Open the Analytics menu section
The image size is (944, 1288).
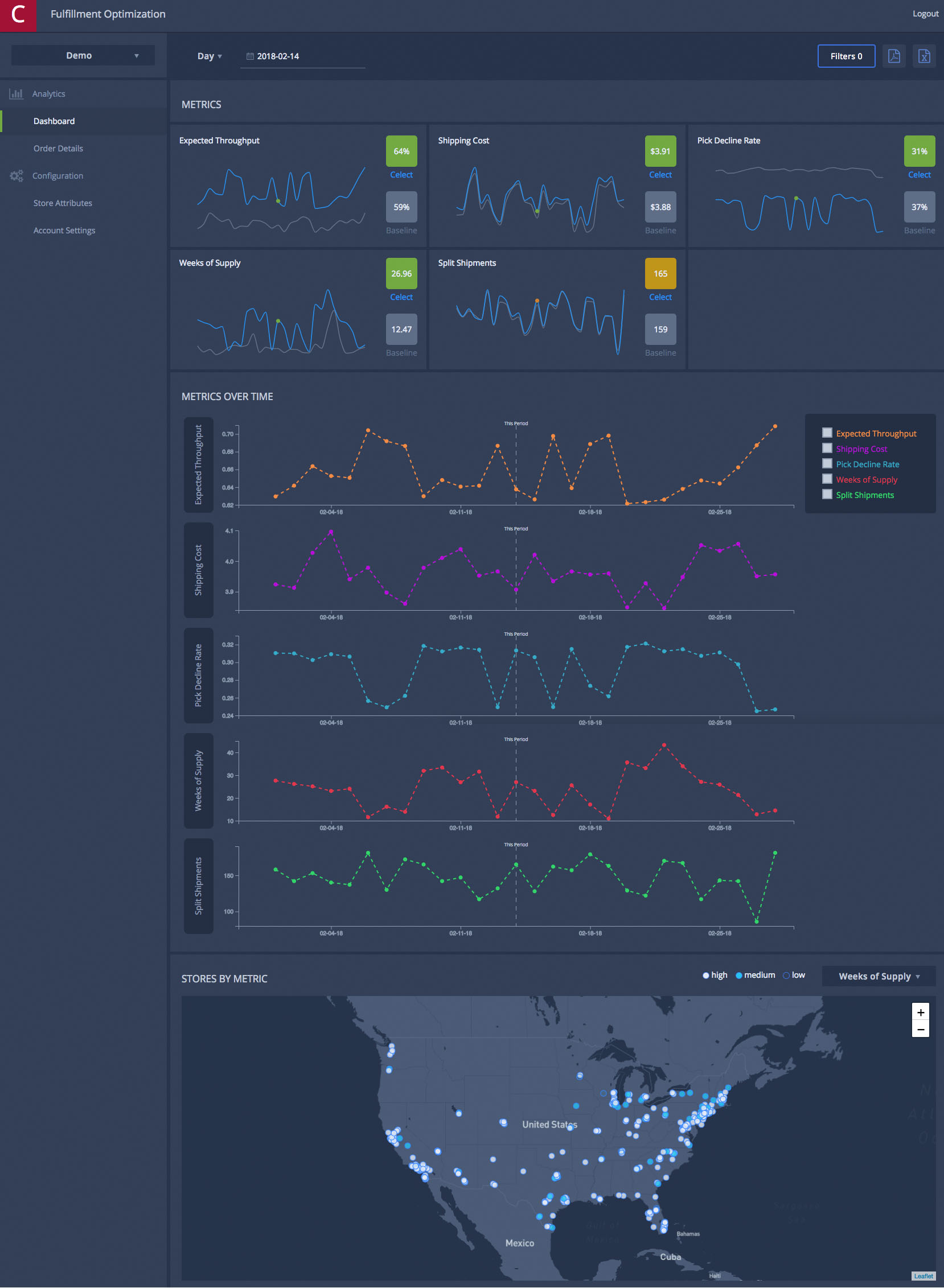pyautogui.click(x=48, y=94)
